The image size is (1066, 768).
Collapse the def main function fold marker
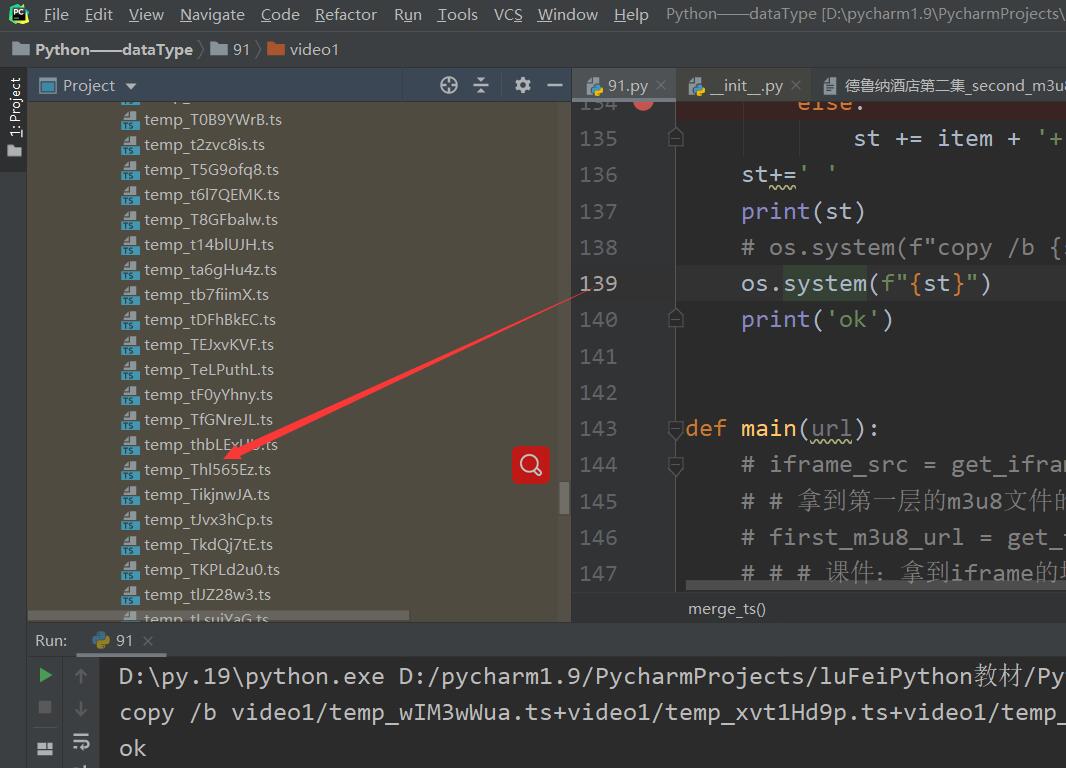tap(676, 429)
